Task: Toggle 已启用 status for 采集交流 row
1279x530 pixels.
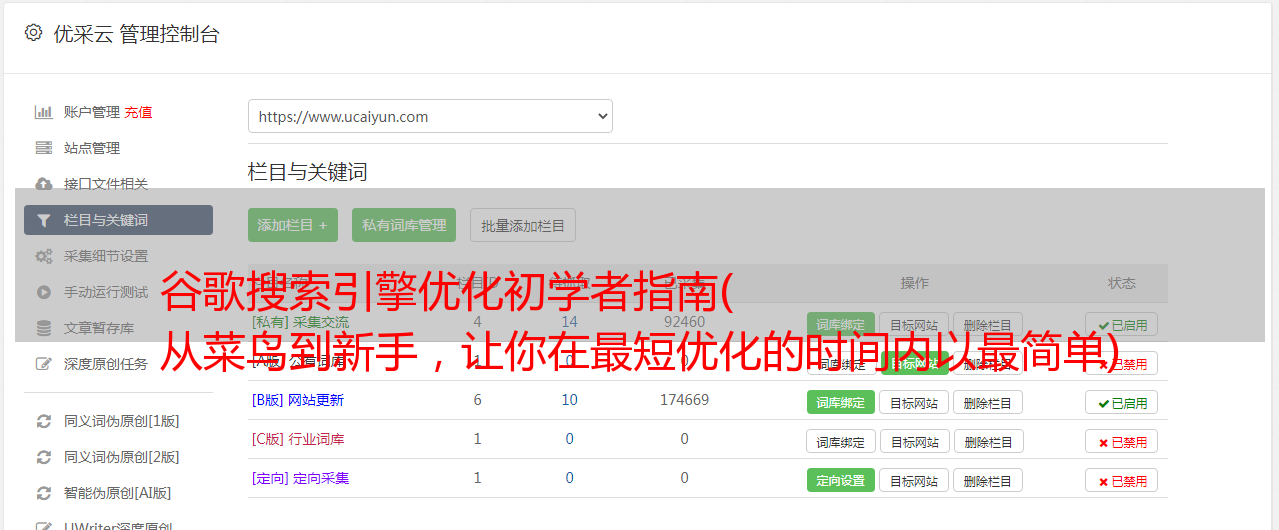Action: click(1122, 325)
